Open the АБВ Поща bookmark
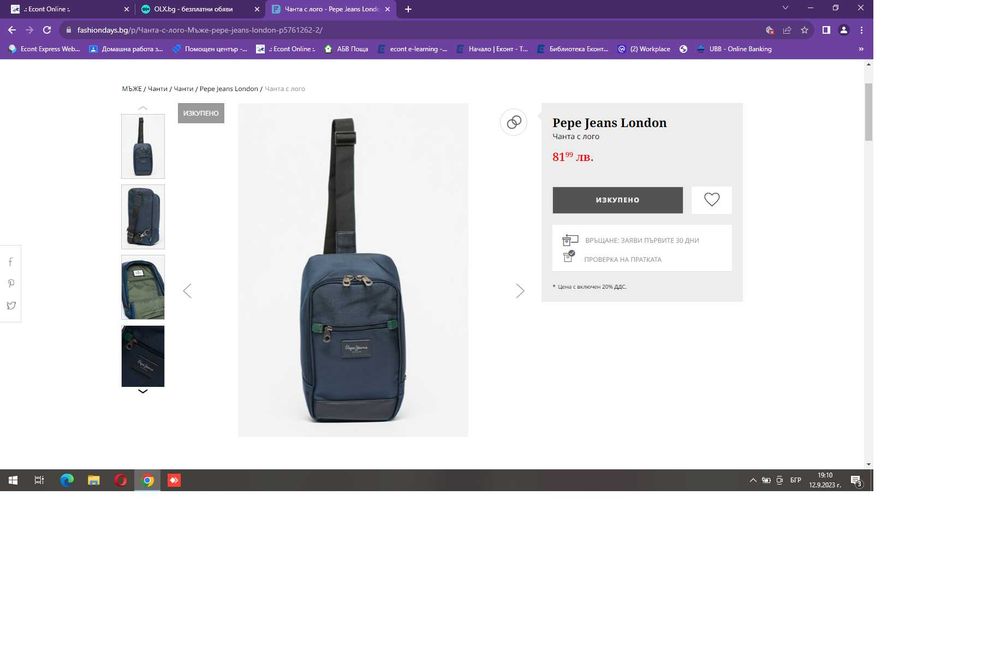This screenshot has height=657, width=1000. click(x=346, y=49)
